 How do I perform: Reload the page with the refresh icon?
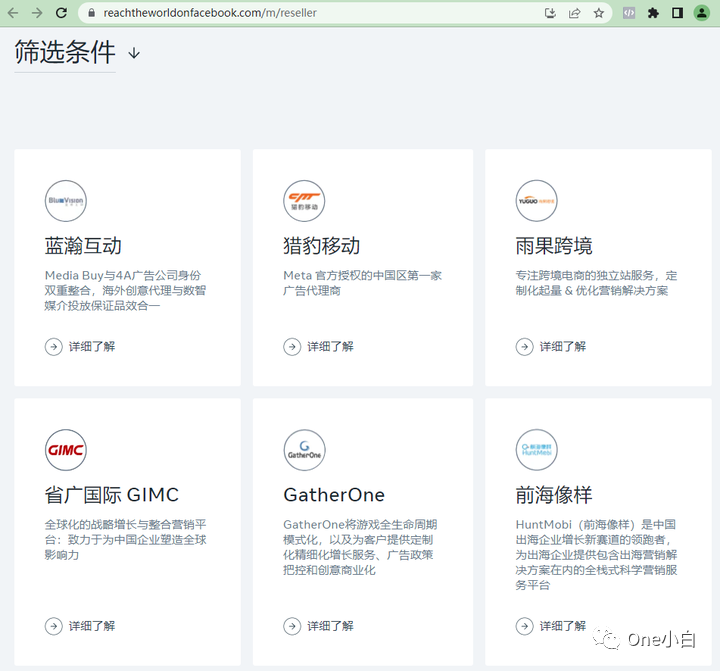click(61, 13)
